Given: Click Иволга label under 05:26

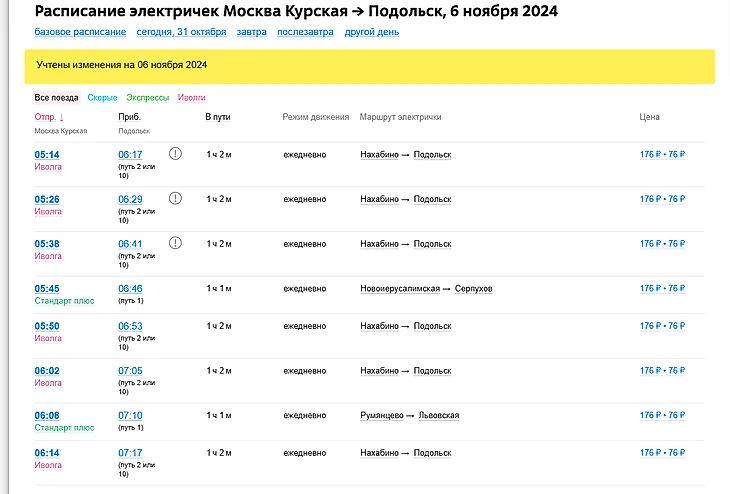Looking at the screenshot, I should coord(48,211).
